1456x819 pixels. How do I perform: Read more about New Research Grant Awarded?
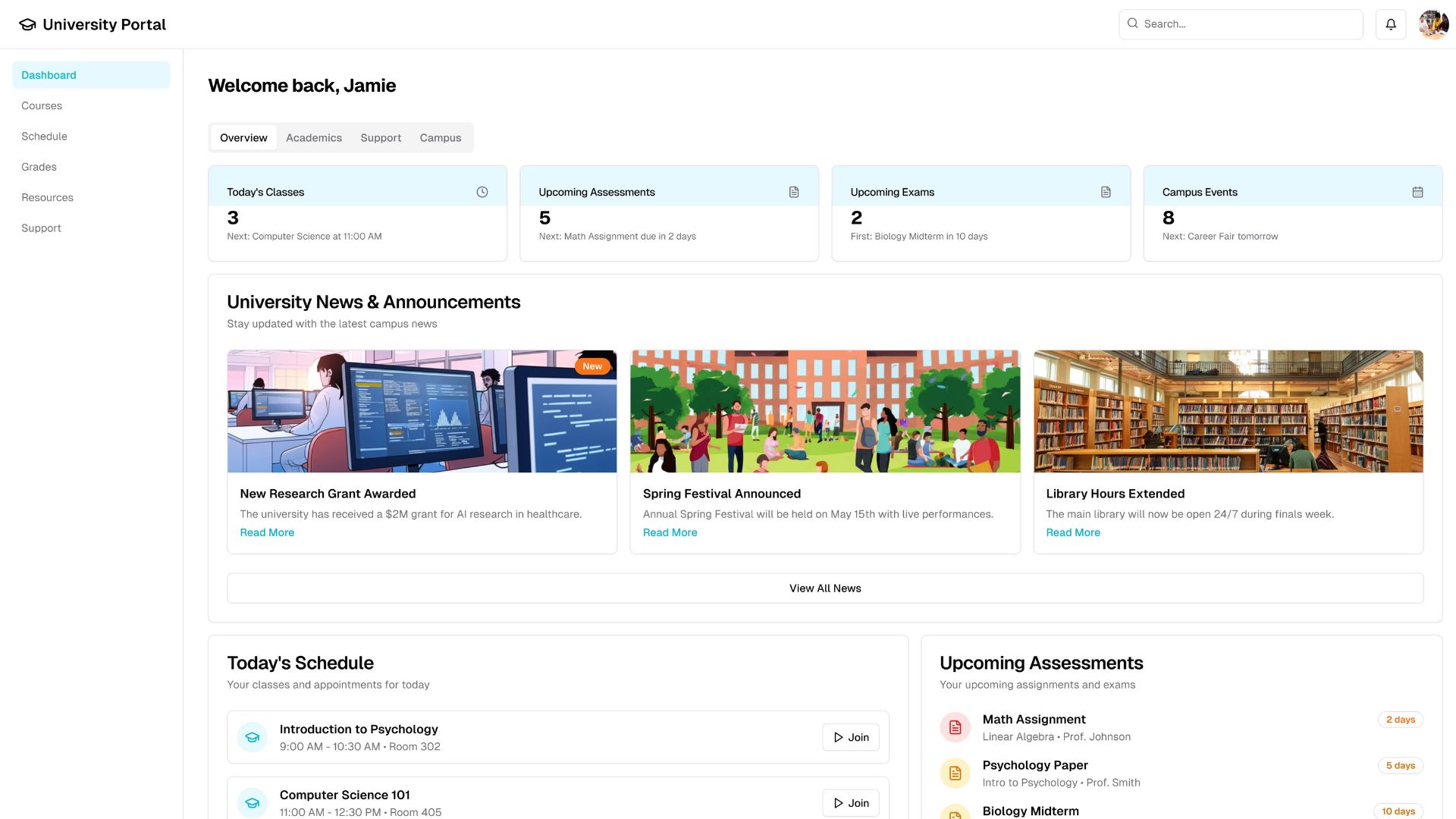[267, 532]
